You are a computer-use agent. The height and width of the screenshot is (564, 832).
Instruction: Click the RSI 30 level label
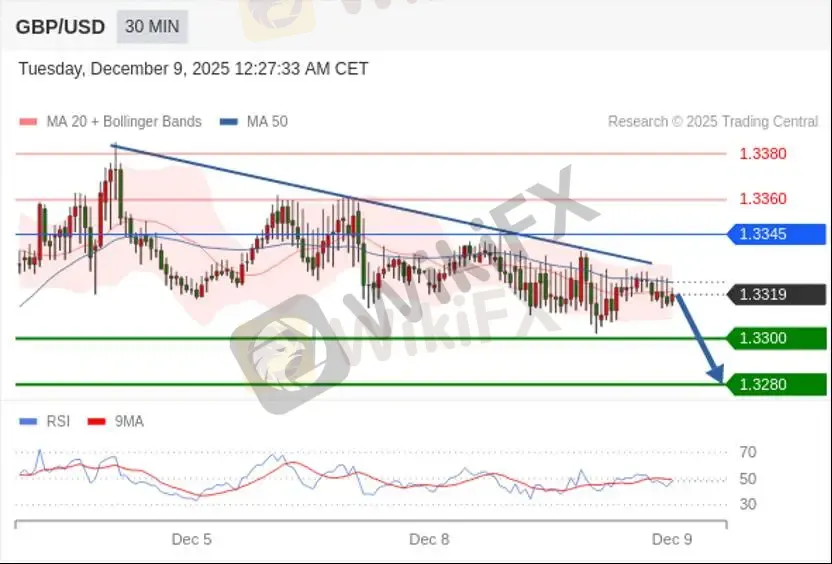[748, 504]
